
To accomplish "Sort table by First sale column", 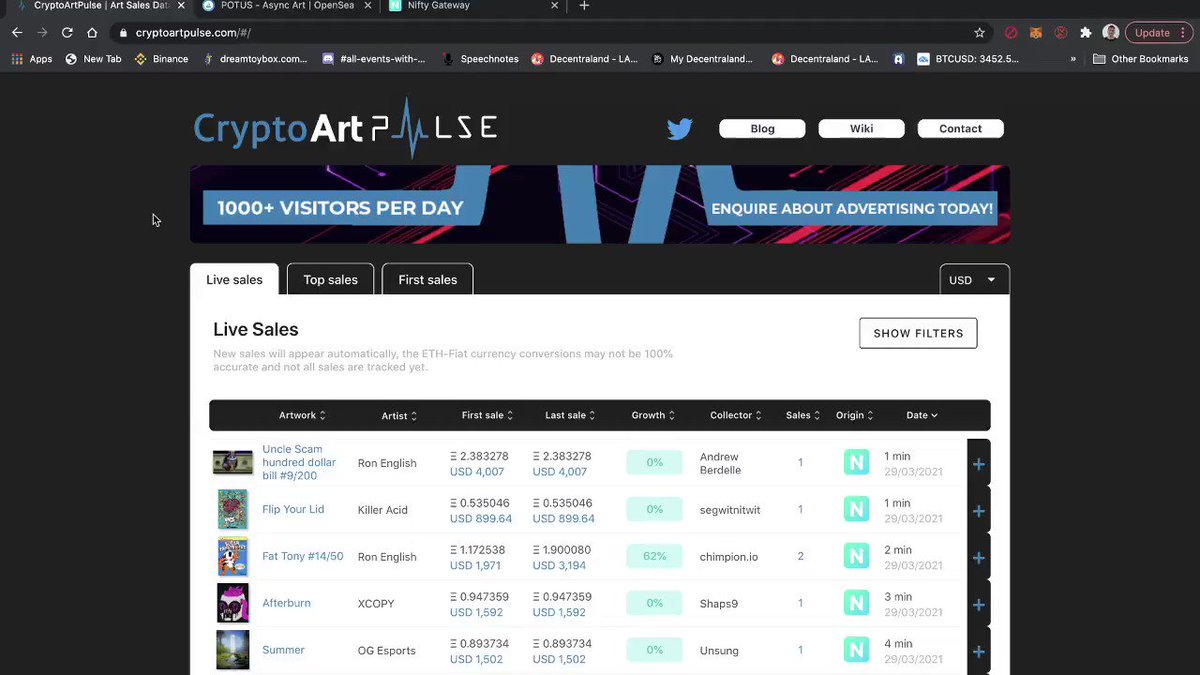I will pyautogui.click(x=488, y=415).
